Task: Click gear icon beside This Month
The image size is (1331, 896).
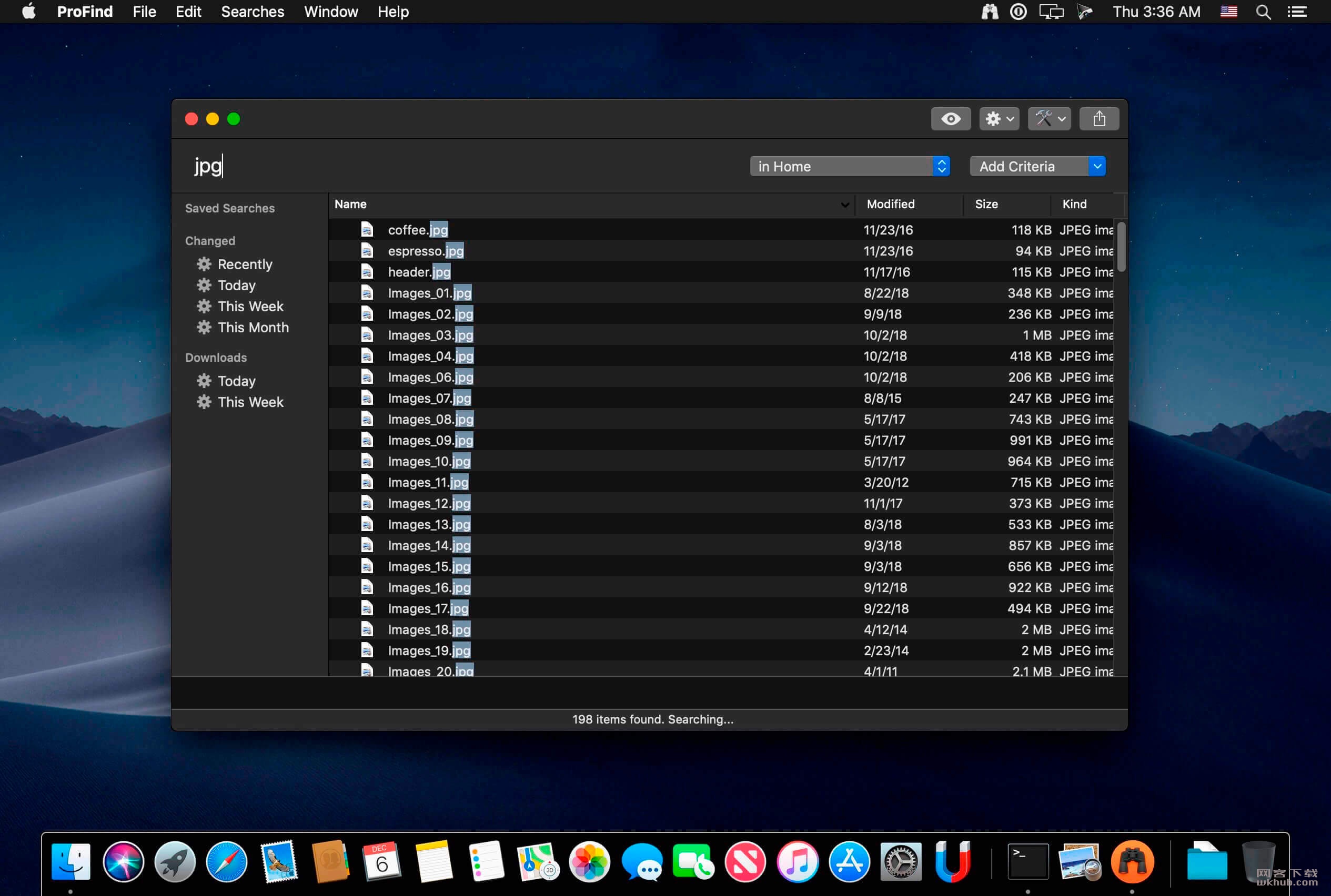Action: pos(204,328)
